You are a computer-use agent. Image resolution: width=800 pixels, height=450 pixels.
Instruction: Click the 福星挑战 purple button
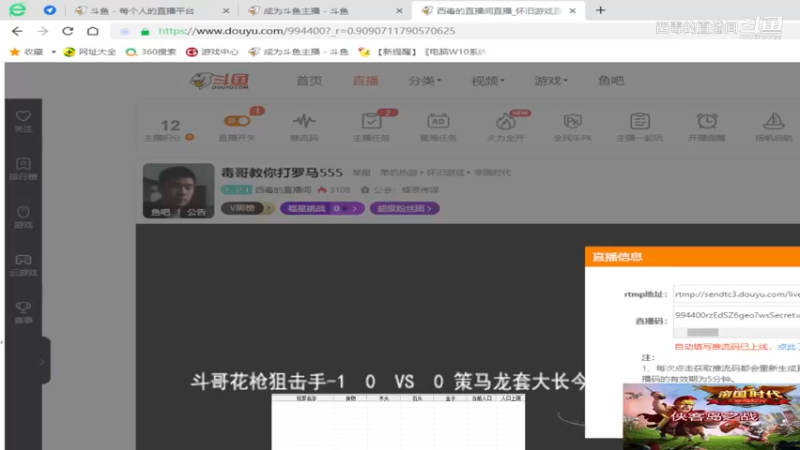tap(322, 208)
